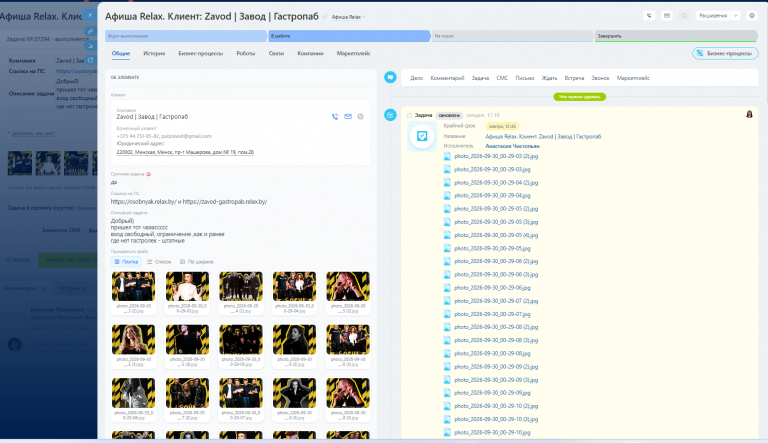The height and width of the screenshot is (443, 768).
Task: Open the Маркетплейс tab
Action: (353, 53)
